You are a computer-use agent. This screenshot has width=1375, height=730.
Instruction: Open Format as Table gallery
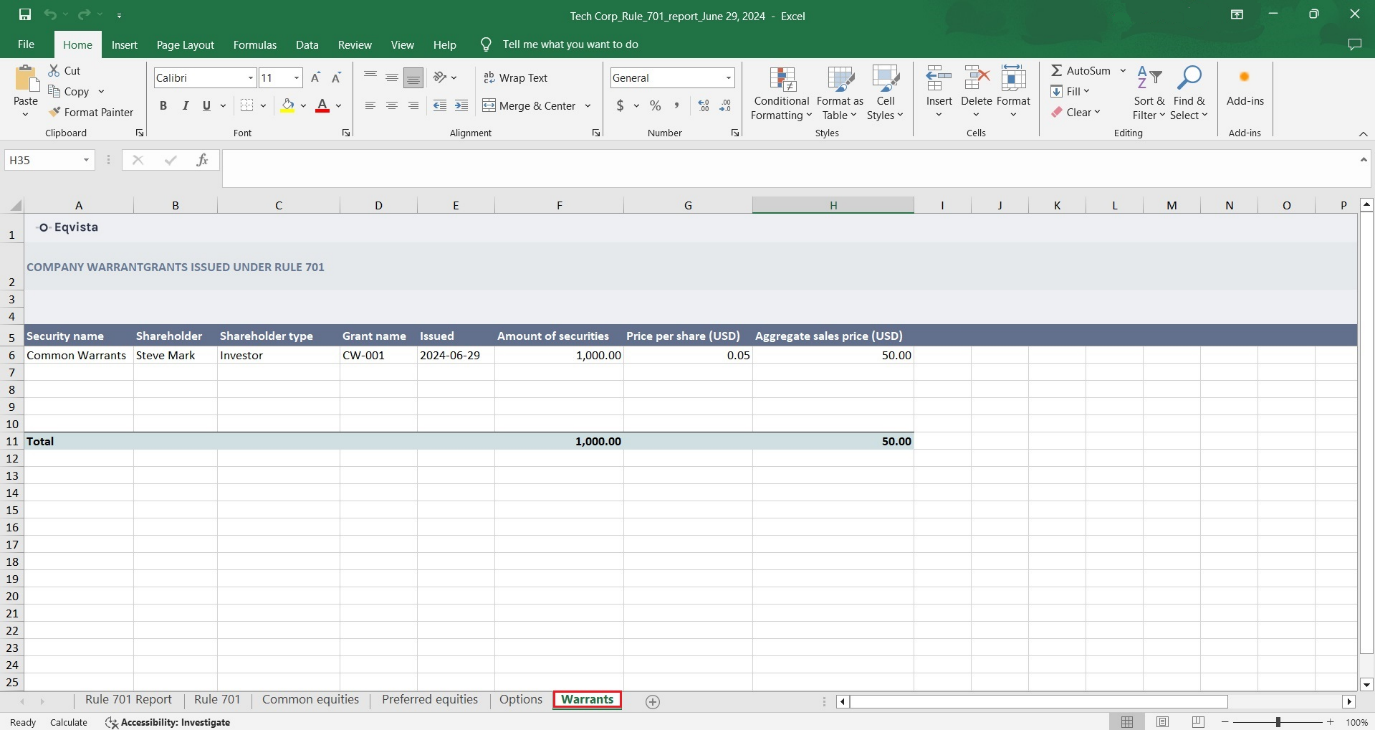pos(840,94)
